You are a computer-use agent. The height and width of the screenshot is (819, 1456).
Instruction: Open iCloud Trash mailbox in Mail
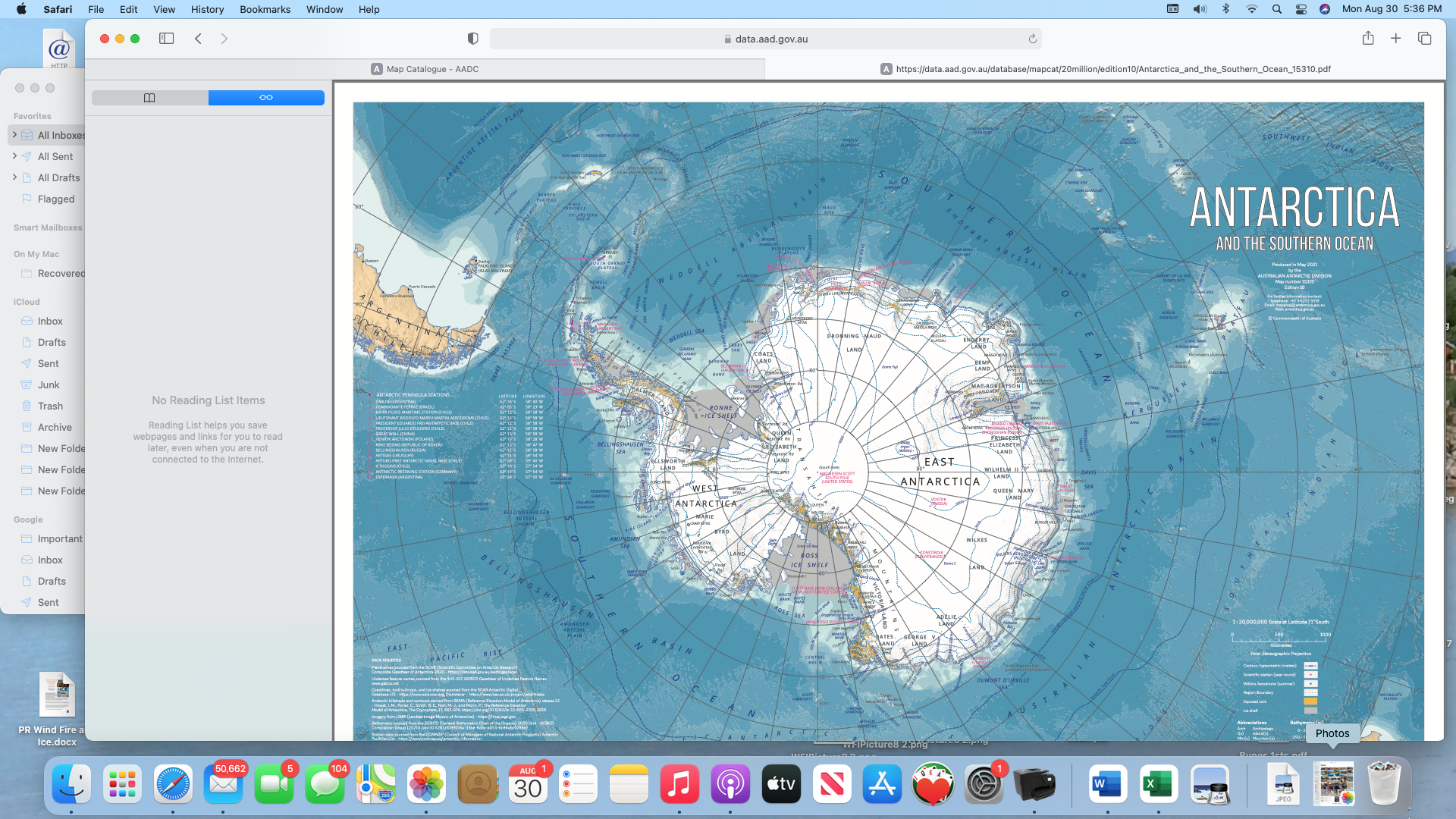(x=49, y=406)
